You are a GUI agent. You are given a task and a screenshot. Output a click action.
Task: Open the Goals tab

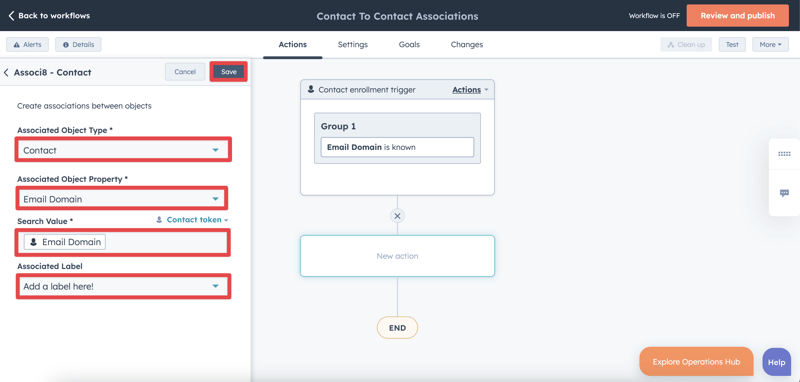409,44
